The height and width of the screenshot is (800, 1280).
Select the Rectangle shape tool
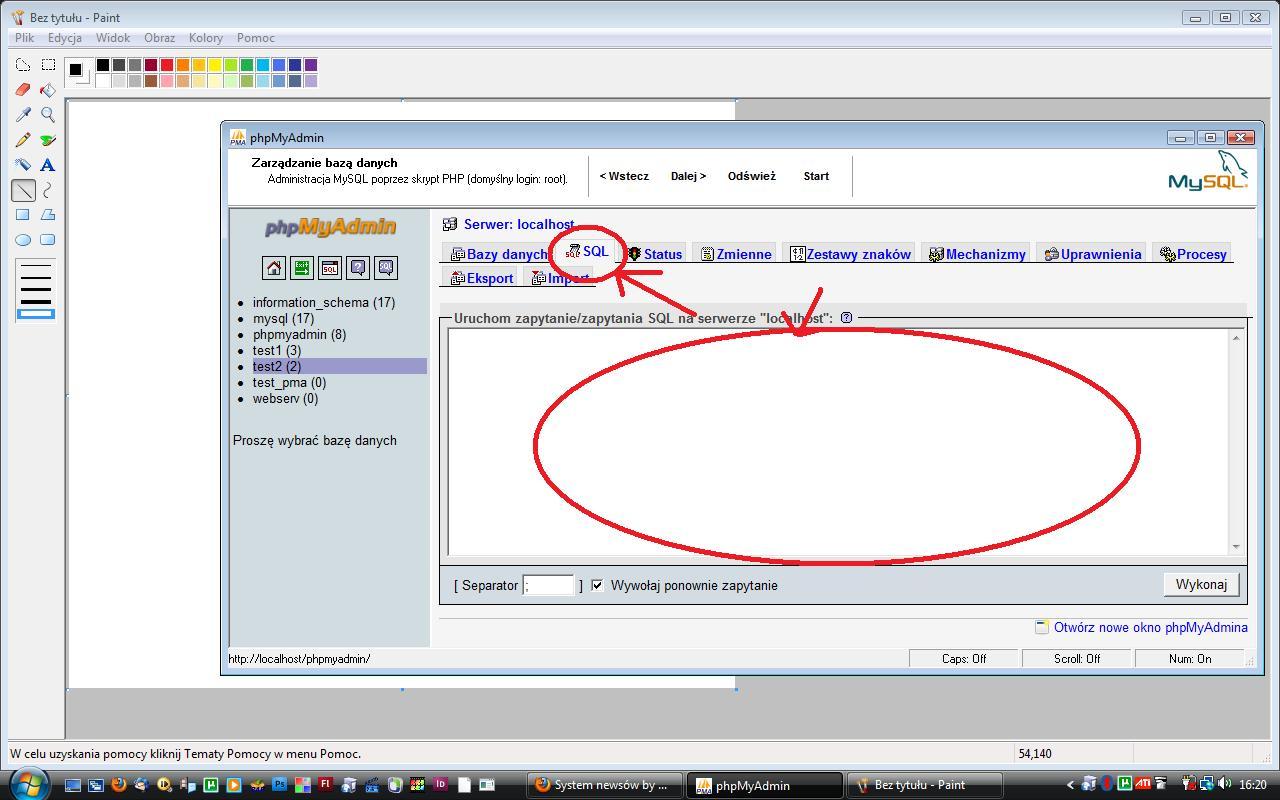coord(23,215)
